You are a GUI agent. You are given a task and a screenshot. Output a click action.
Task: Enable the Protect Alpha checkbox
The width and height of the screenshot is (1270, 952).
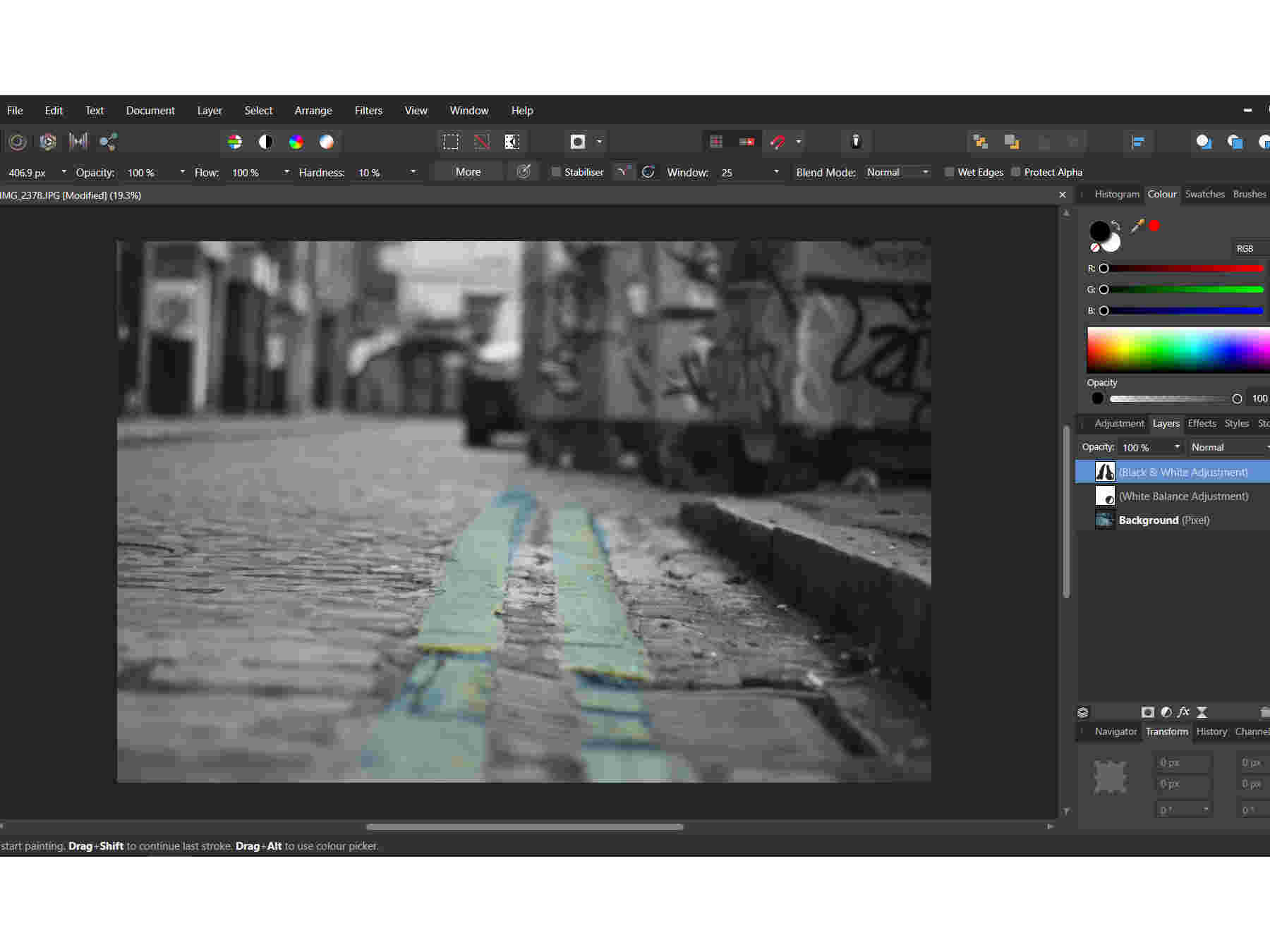[1015, 172]
